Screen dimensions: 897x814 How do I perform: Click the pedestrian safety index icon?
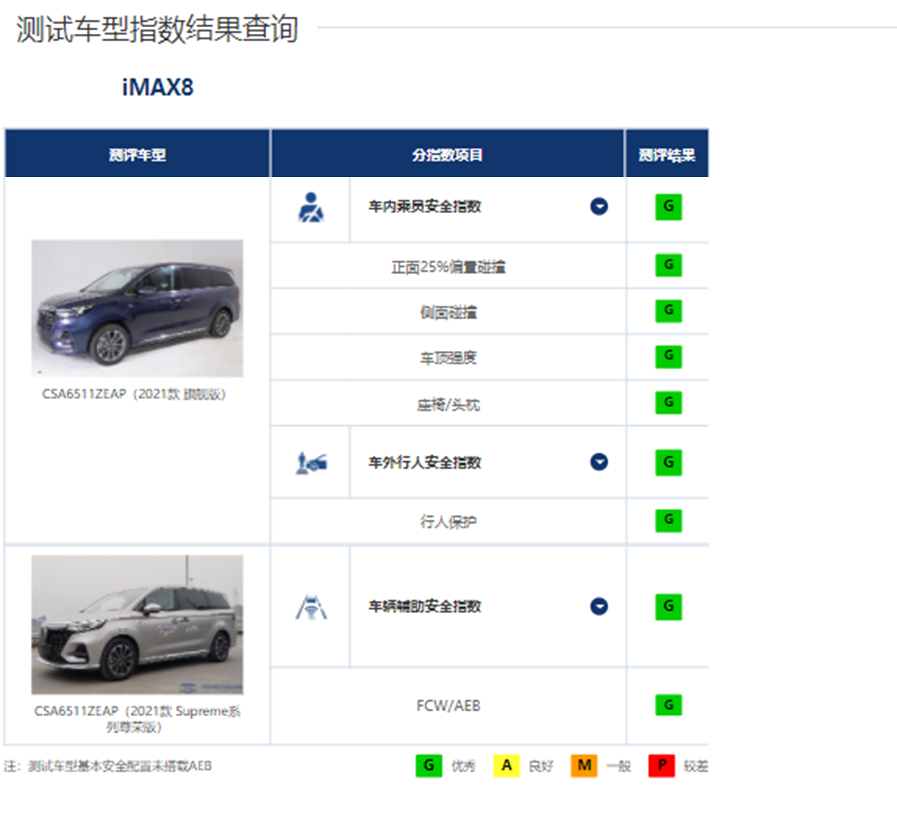(x=311, y=462)
